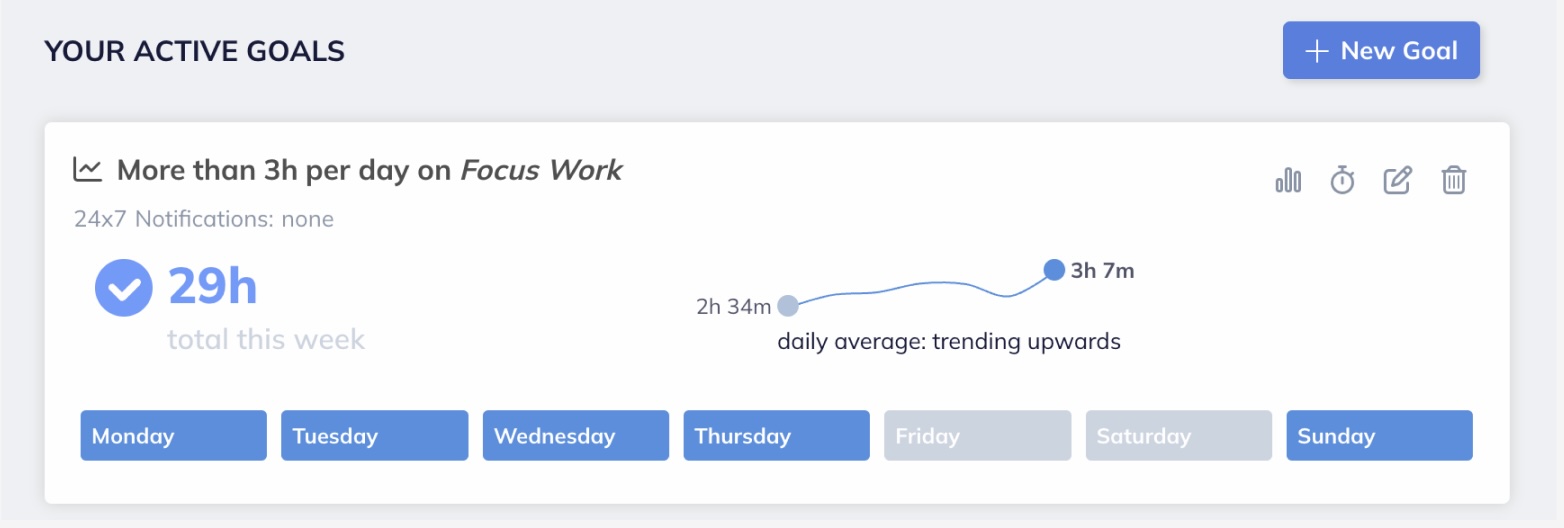Toggle the Wednesday day button
Screen dimensions: 1564x528
576,435
